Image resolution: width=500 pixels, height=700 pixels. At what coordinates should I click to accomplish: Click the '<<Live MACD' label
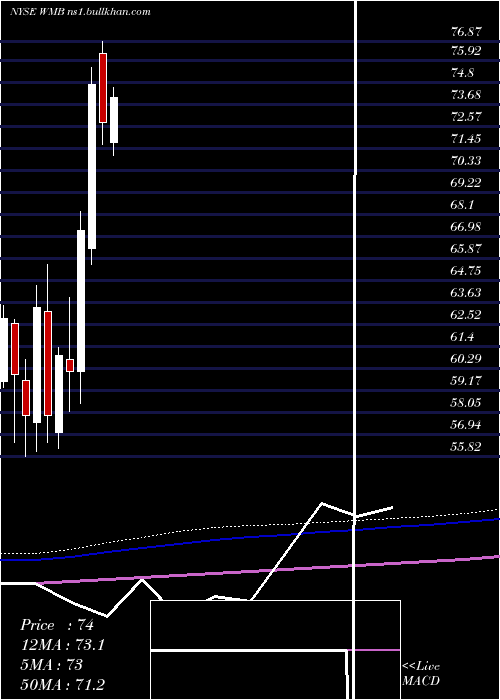point(421,673)
